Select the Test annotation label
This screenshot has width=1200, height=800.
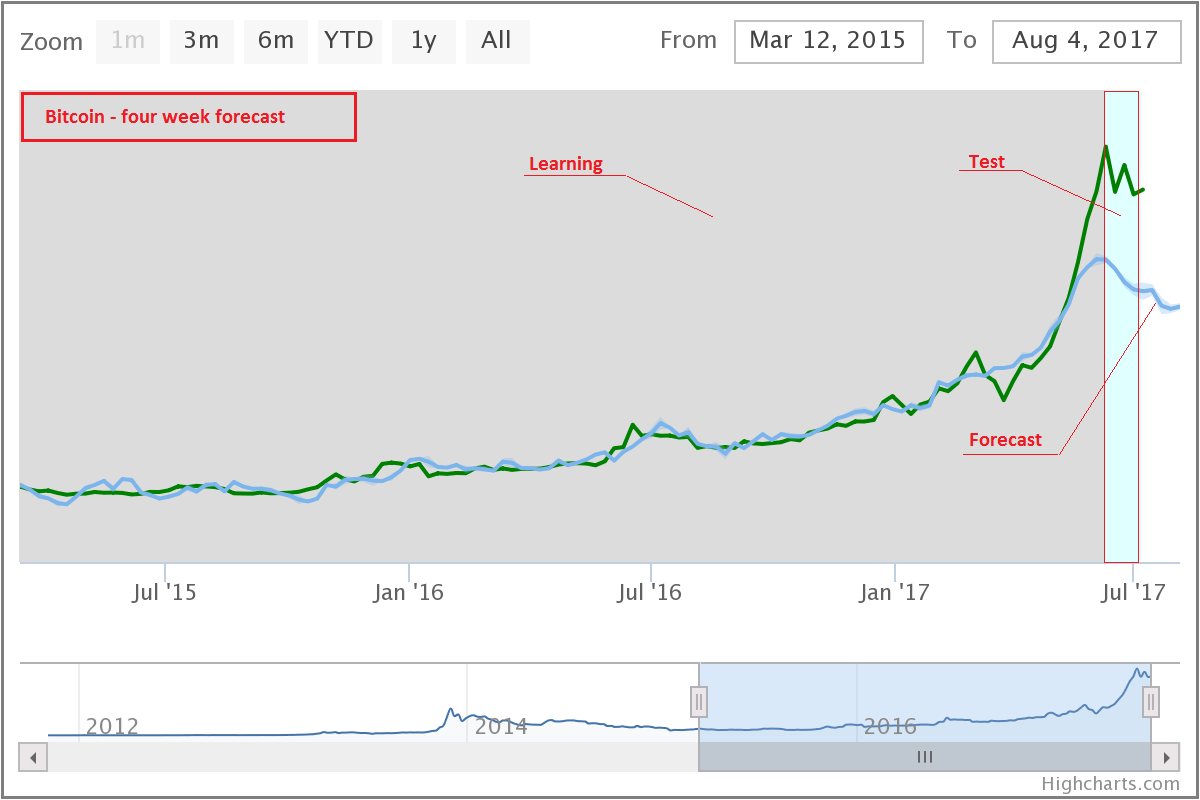pyautogui.click(x=986, y=161)
